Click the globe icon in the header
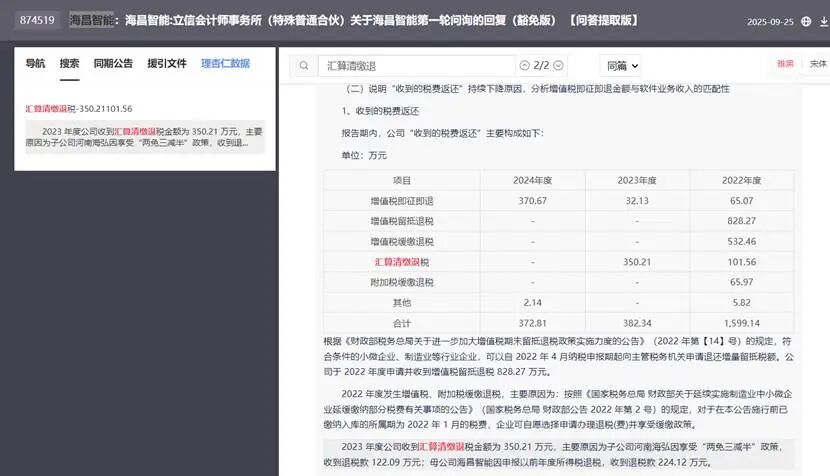Screen dimensions: 830x476 tap(806, 22)
